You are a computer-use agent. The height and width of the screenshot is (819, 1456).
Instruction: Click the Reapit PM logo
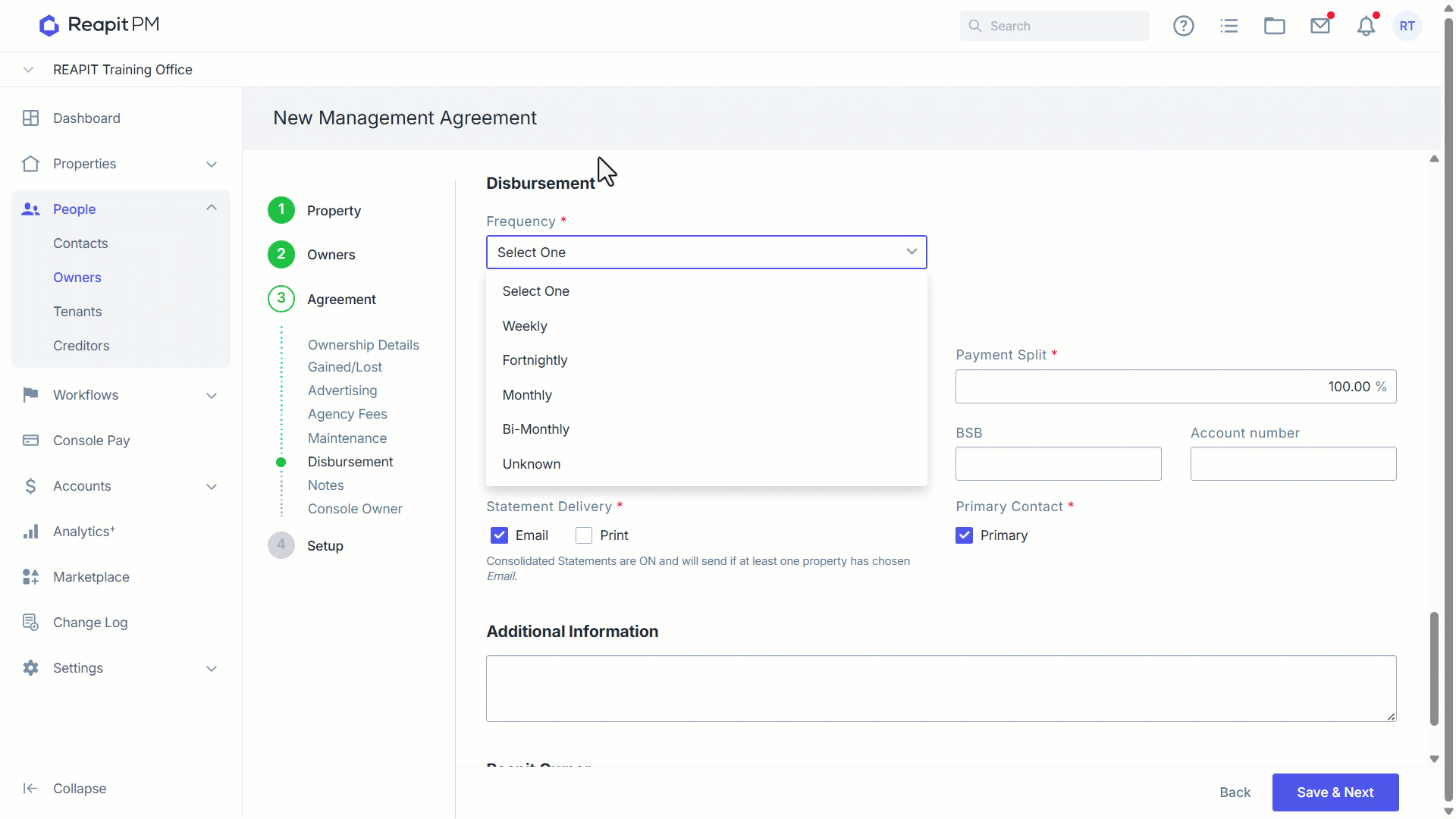(99, 25)
